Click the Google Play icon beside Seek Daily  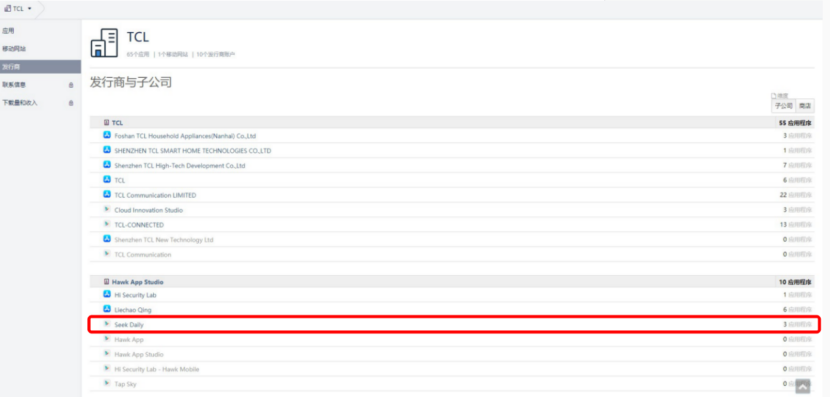[x=107, y=324]
